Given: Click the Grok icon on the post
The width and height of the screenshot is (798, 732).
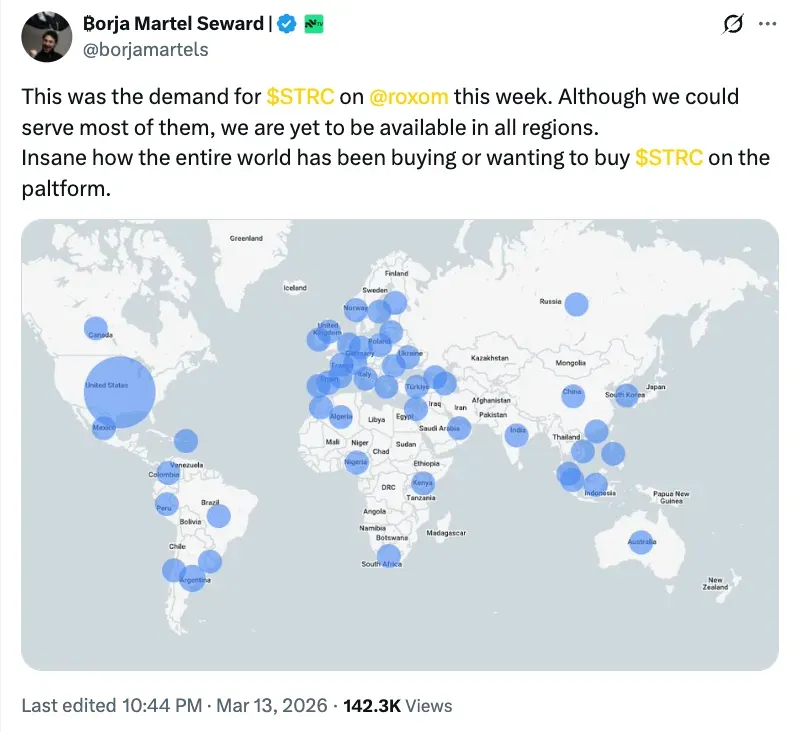Looking at the screenshot, I should 731,24.
